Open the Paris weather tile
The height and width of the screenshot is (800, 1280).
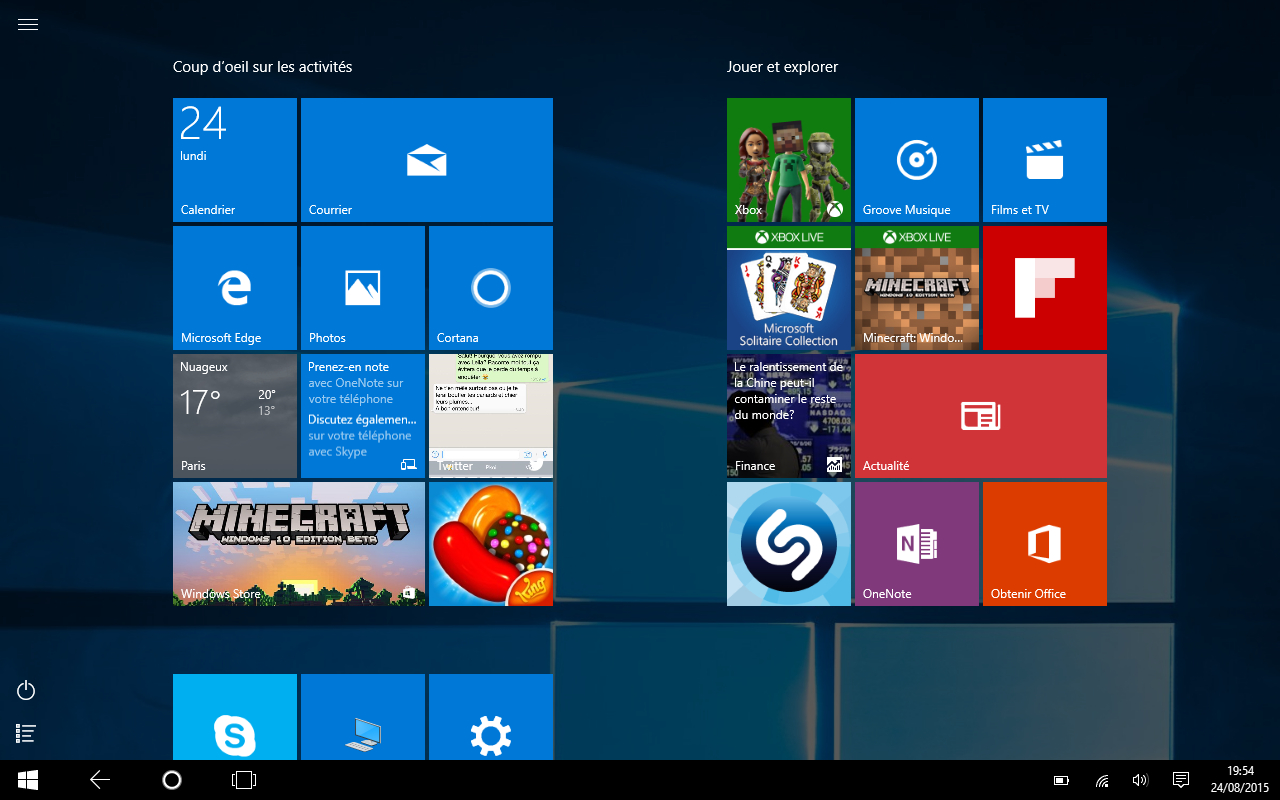click(x=235, y=416)
